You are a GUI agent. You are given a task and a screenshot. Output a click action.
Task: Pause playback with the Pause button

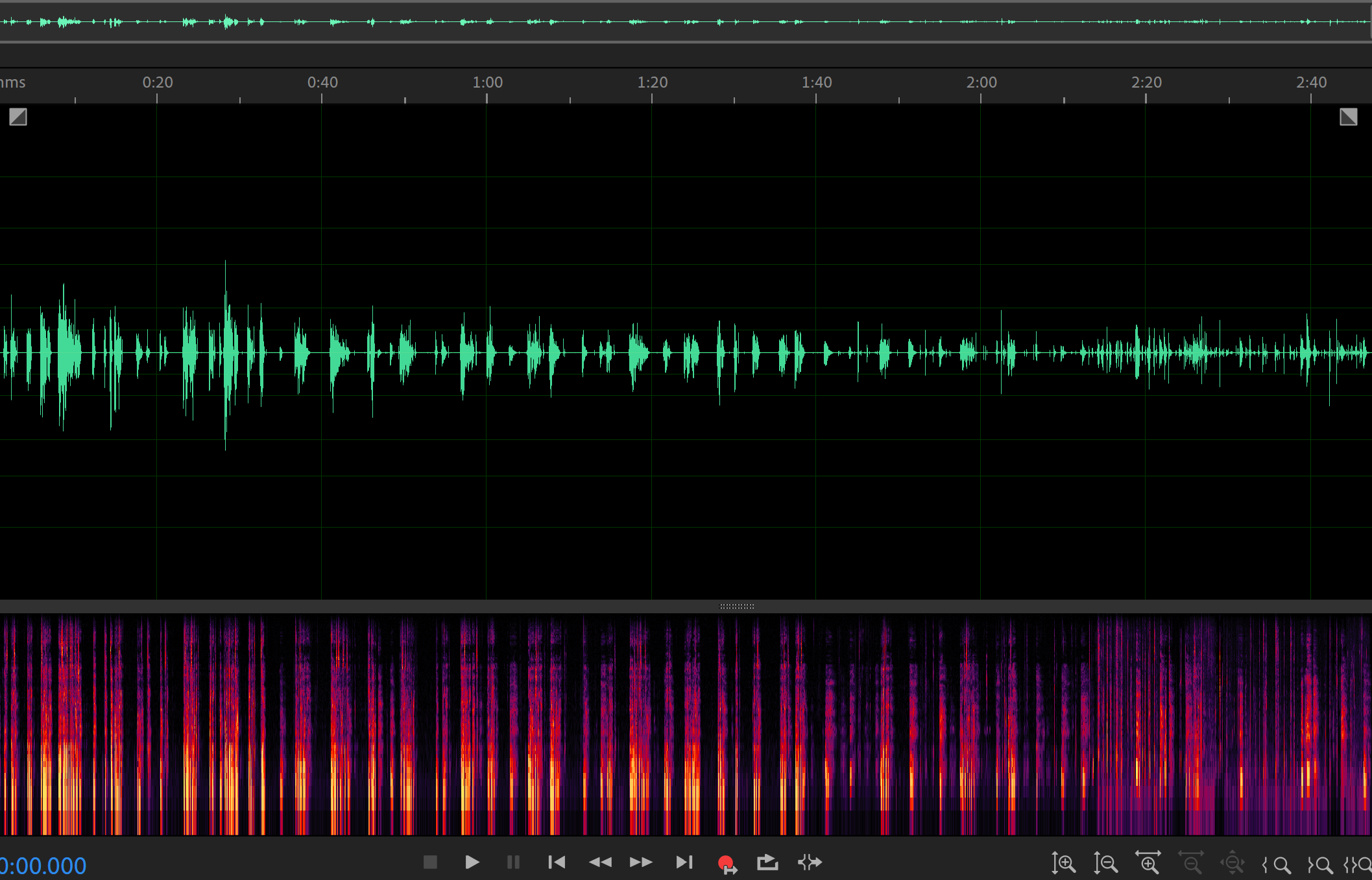(513, 862)
